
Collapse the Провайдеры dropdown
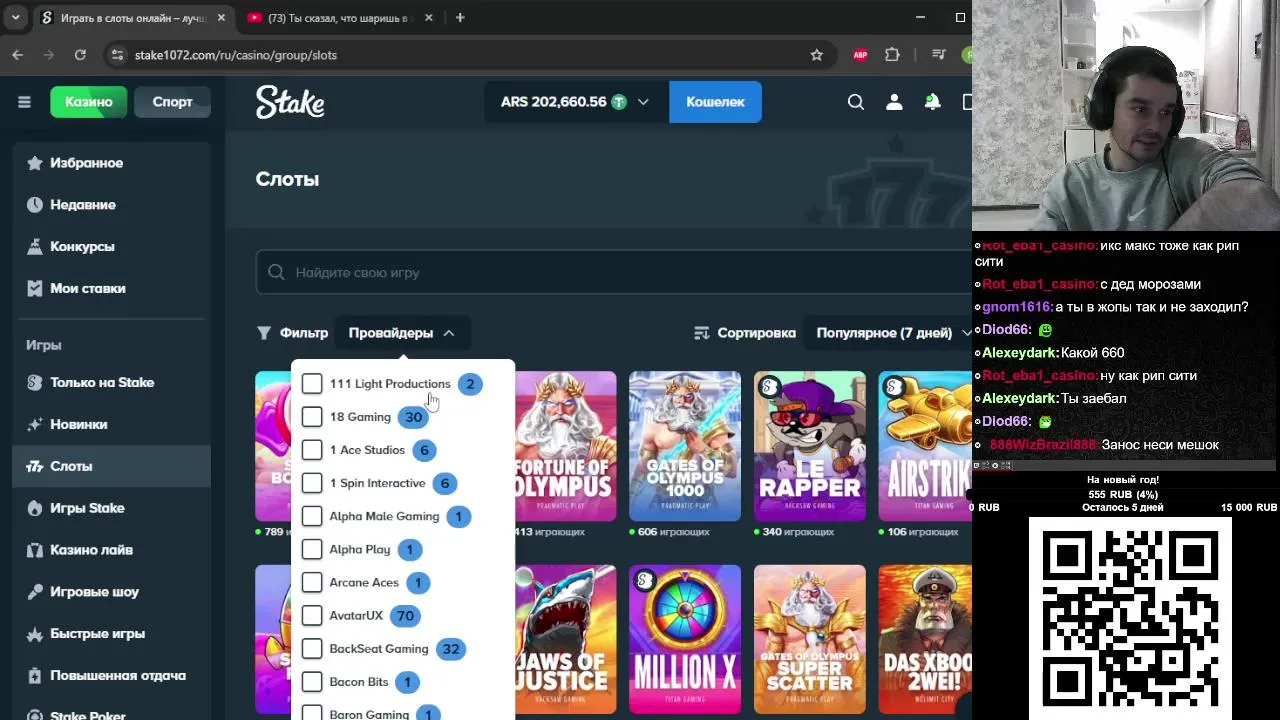tap(401, 333)
